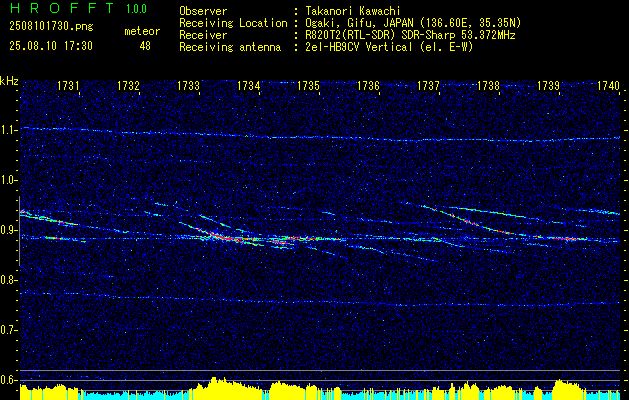
Task: Click the 0.8 kHz frequency label
Action: [x=8, y=280]
